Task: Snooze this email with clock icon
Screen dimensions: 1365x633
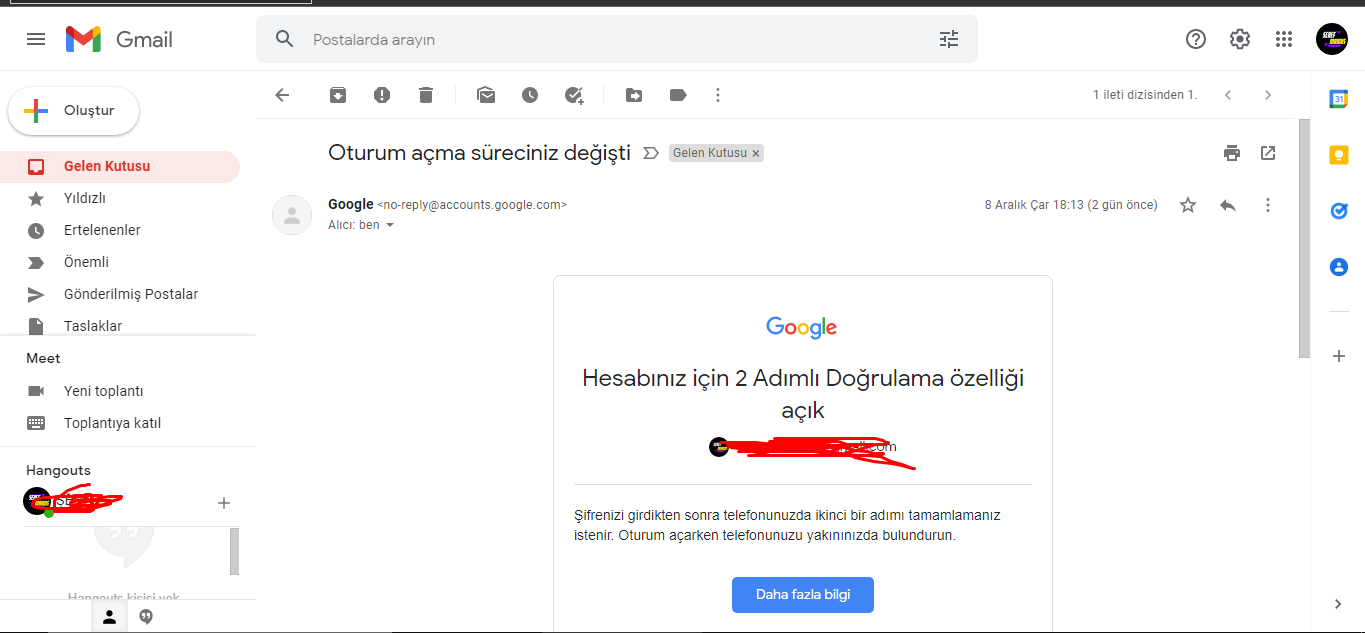Action: 530,95
